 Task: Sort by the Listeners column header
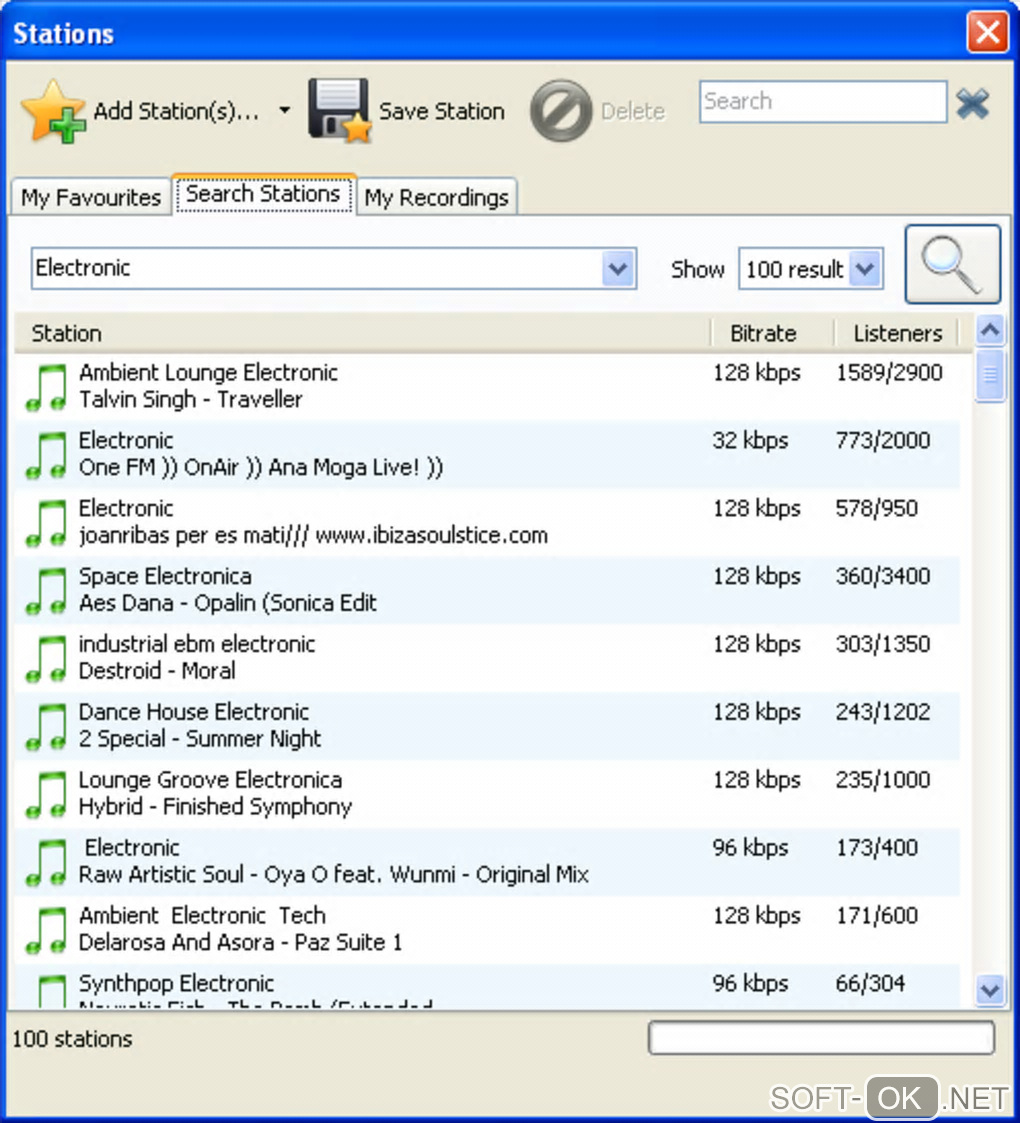click(x=896, y=333)
